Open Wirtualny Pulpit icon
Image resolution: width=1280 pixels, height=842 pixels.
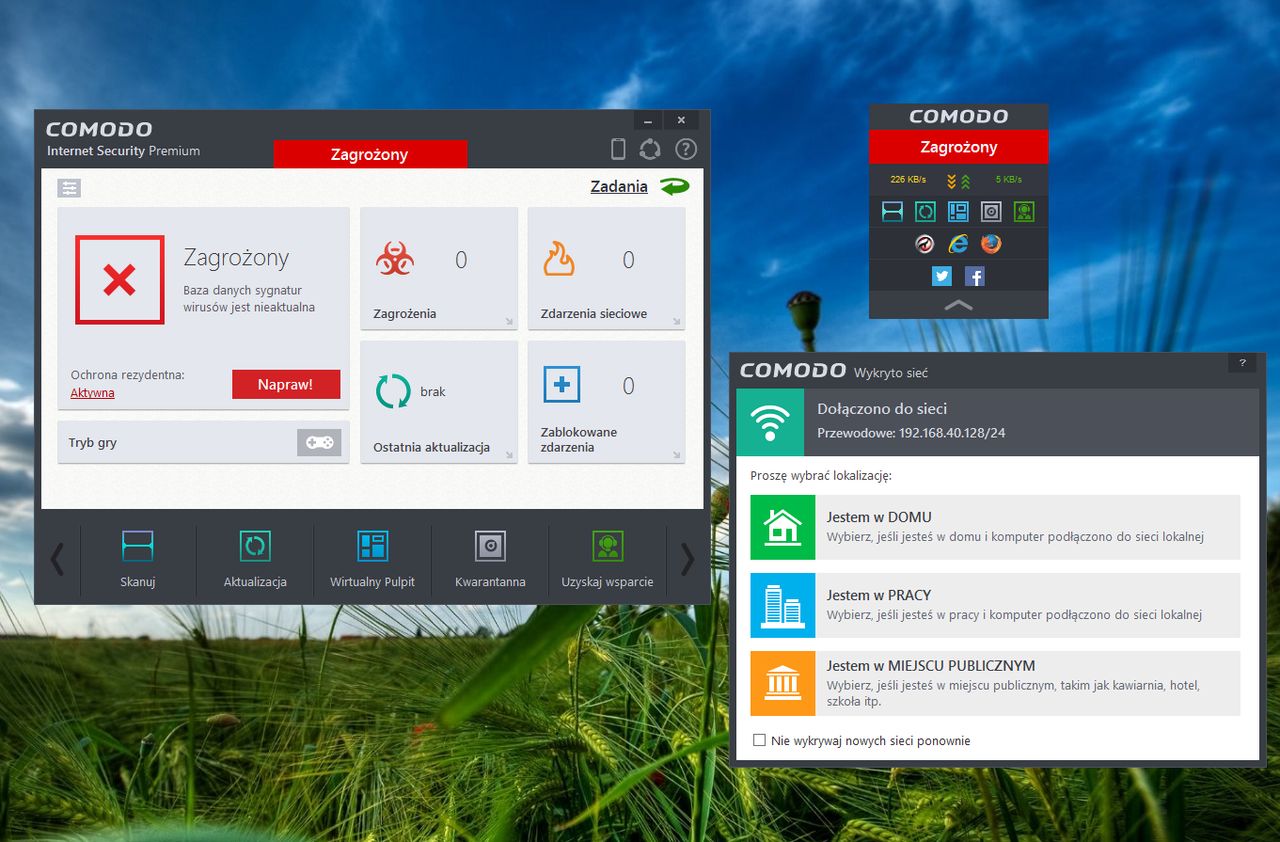click(x=372, y=559)
